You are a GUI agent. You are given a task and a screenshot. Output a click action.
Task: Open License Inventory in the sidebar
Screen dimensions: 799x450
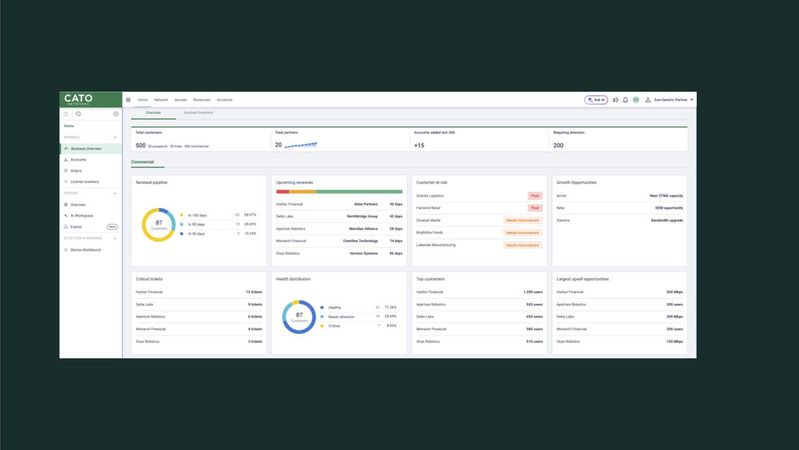pyautogui.click(x=85, y=181)
